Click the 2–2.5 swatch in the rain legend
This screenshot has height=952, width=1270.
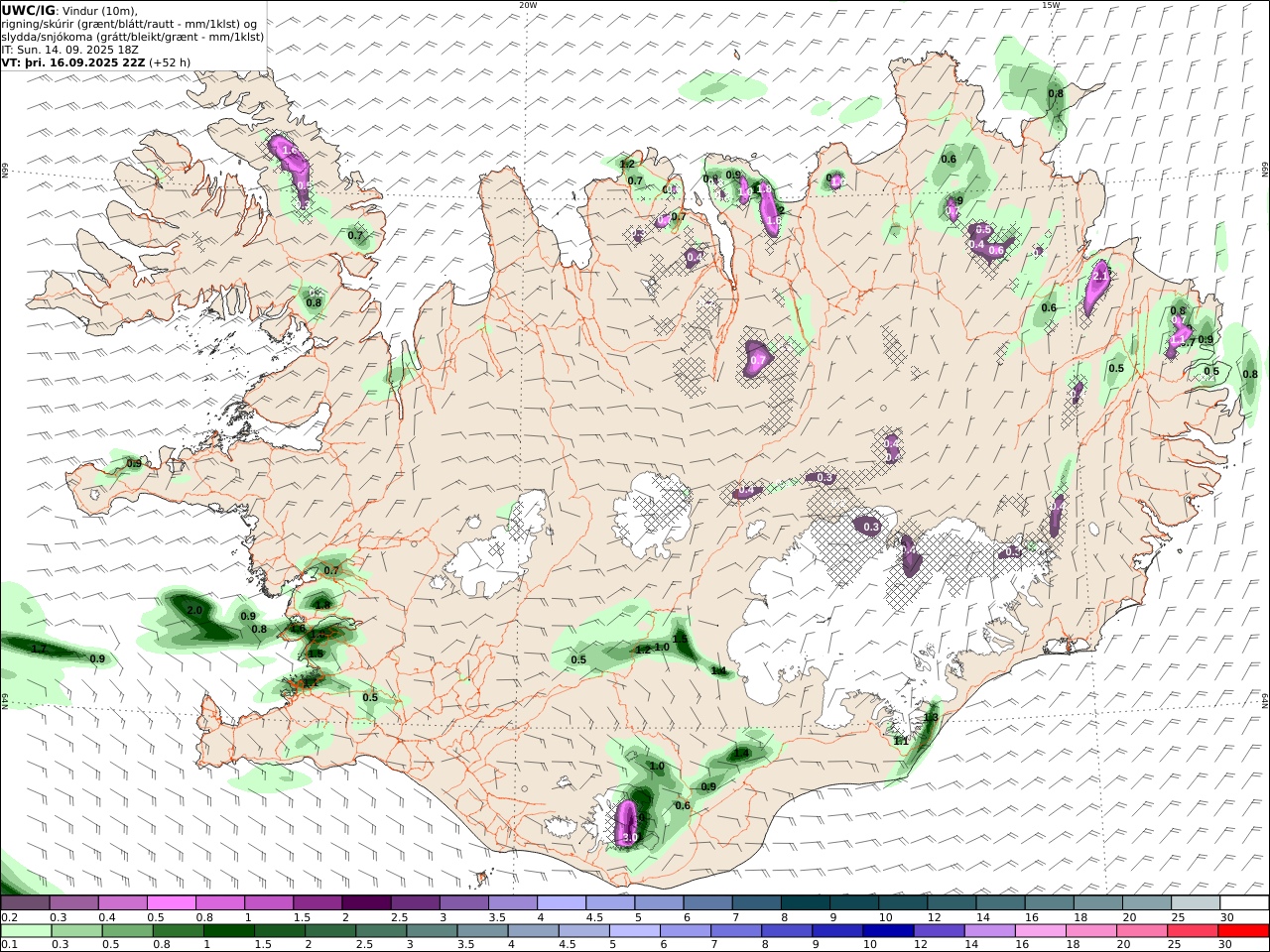point(329,931)
